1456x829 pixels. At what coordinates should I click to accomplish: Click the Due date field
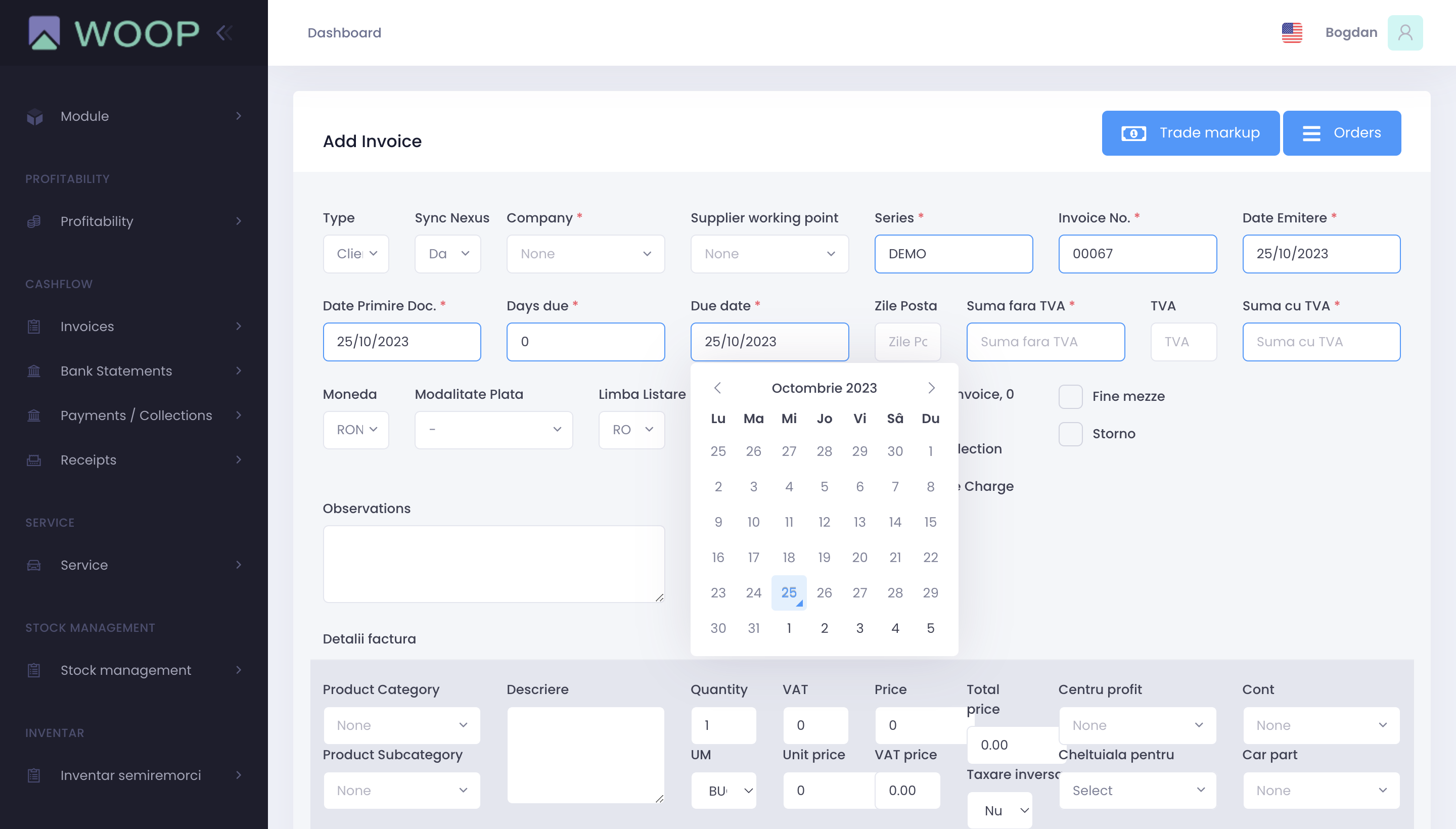(769, 342)
